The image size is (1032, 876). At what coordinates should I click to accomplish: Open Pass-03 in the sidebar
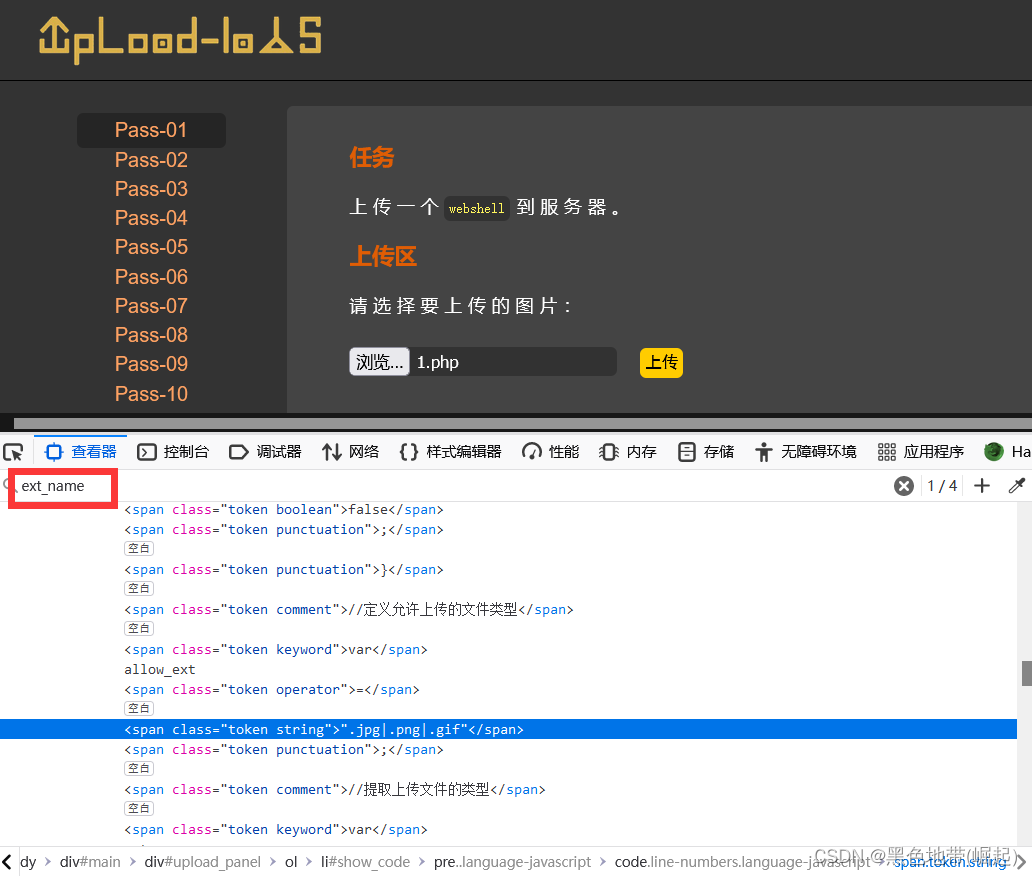[x=151, y=189]
